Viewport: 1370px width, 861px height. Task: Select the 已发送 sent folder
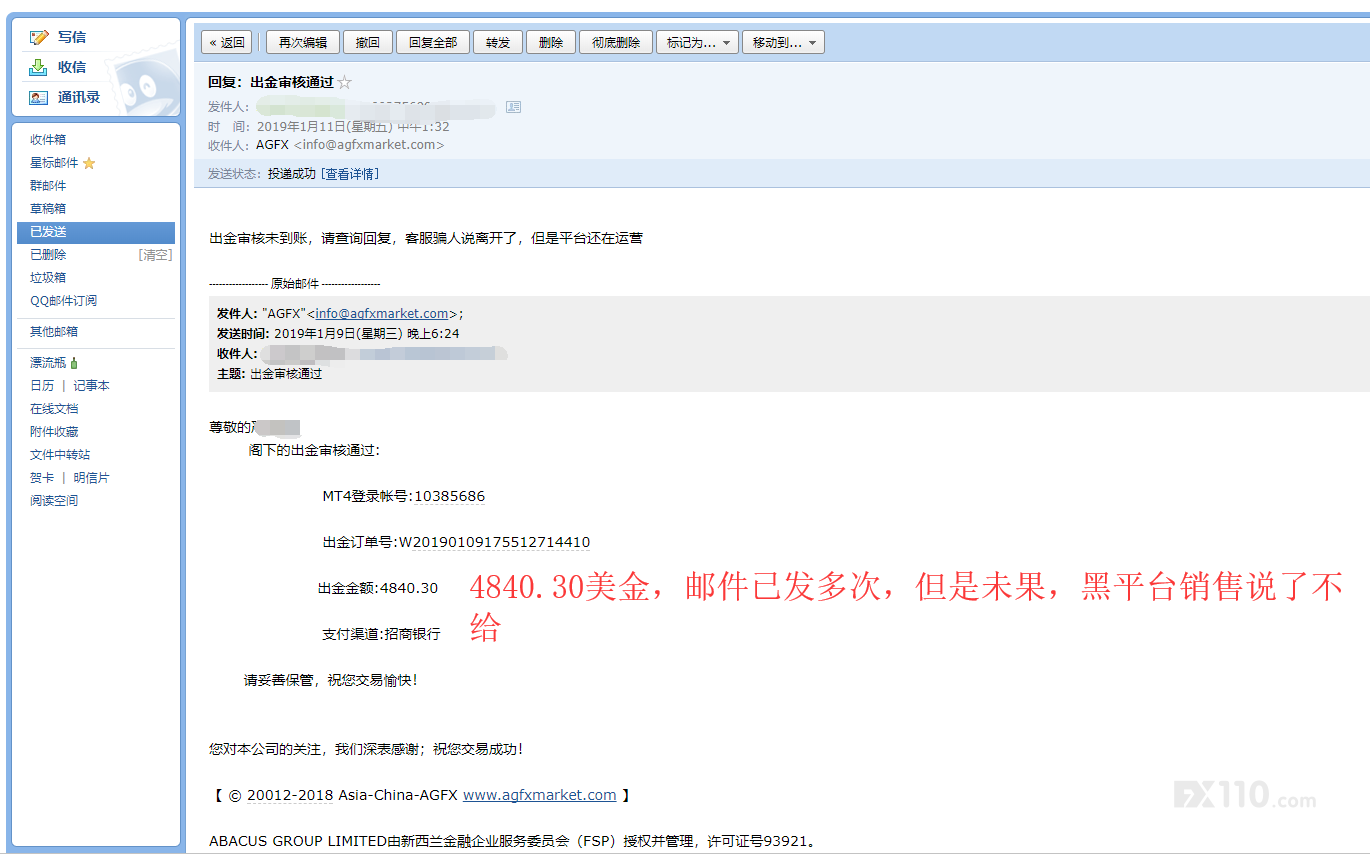(x=96, y=232)
